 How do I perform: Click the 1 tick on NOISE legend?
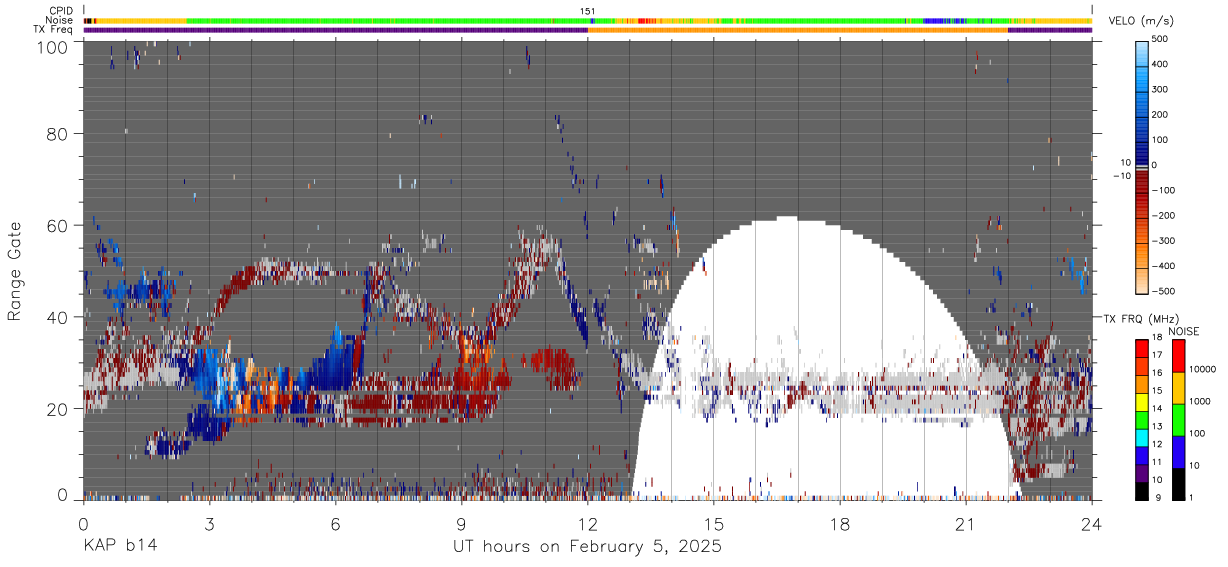coord(1192,497)
